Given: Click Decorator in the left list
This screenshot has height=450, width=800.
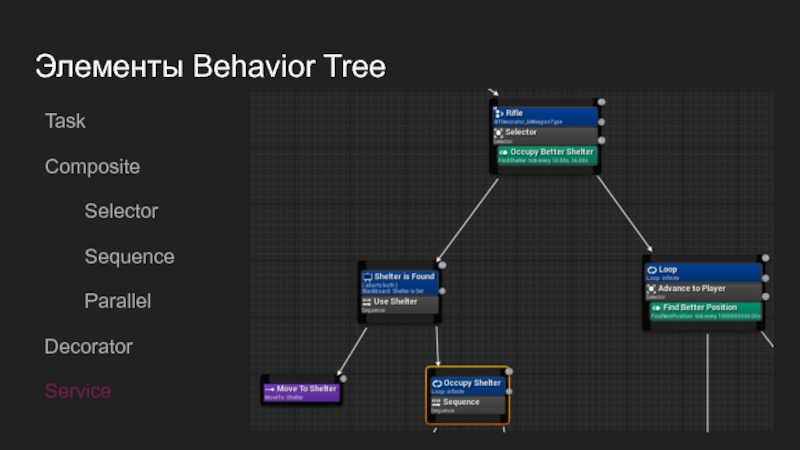Looking at the screenshot, I should point(88,346).
